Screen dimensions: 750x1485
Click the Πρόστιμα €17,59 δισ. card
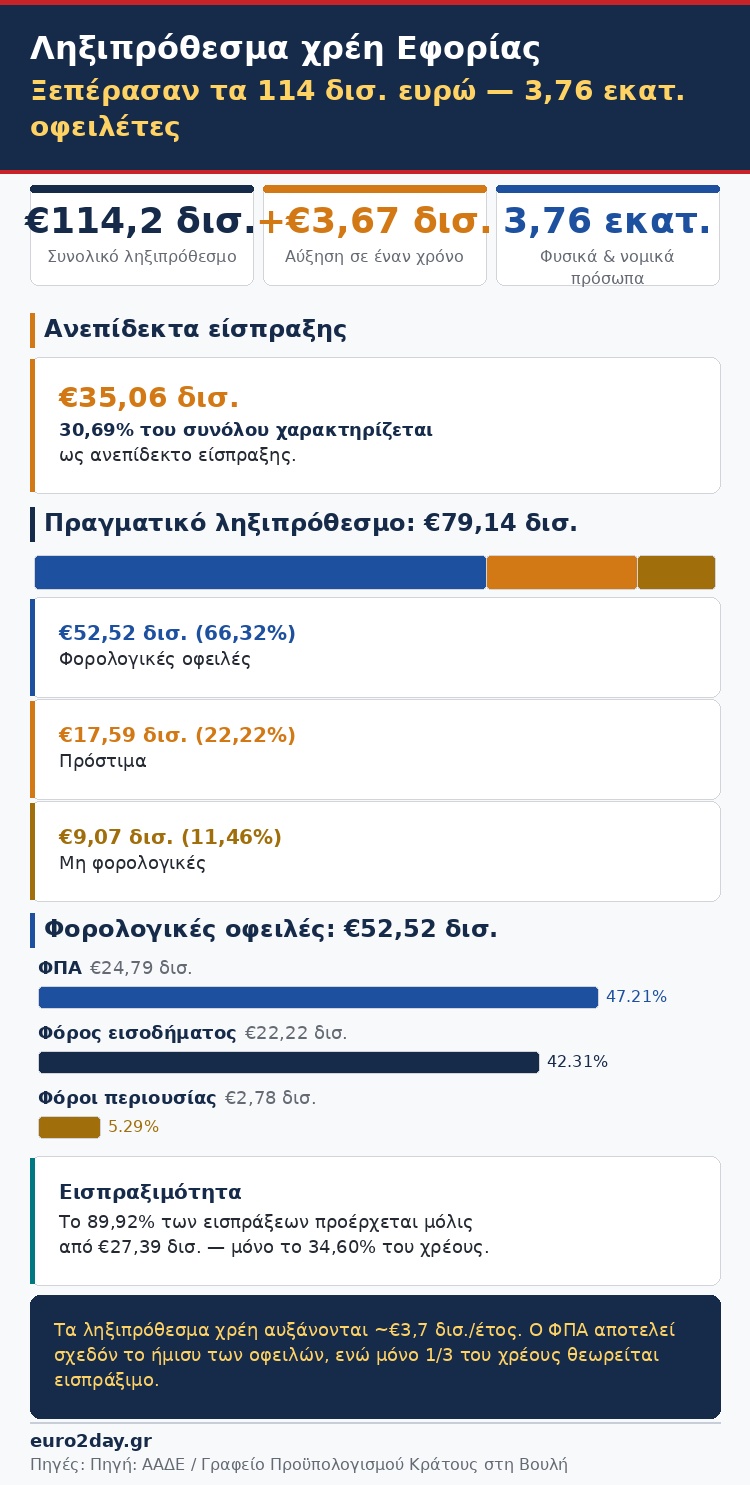click(x=375, y=749)
